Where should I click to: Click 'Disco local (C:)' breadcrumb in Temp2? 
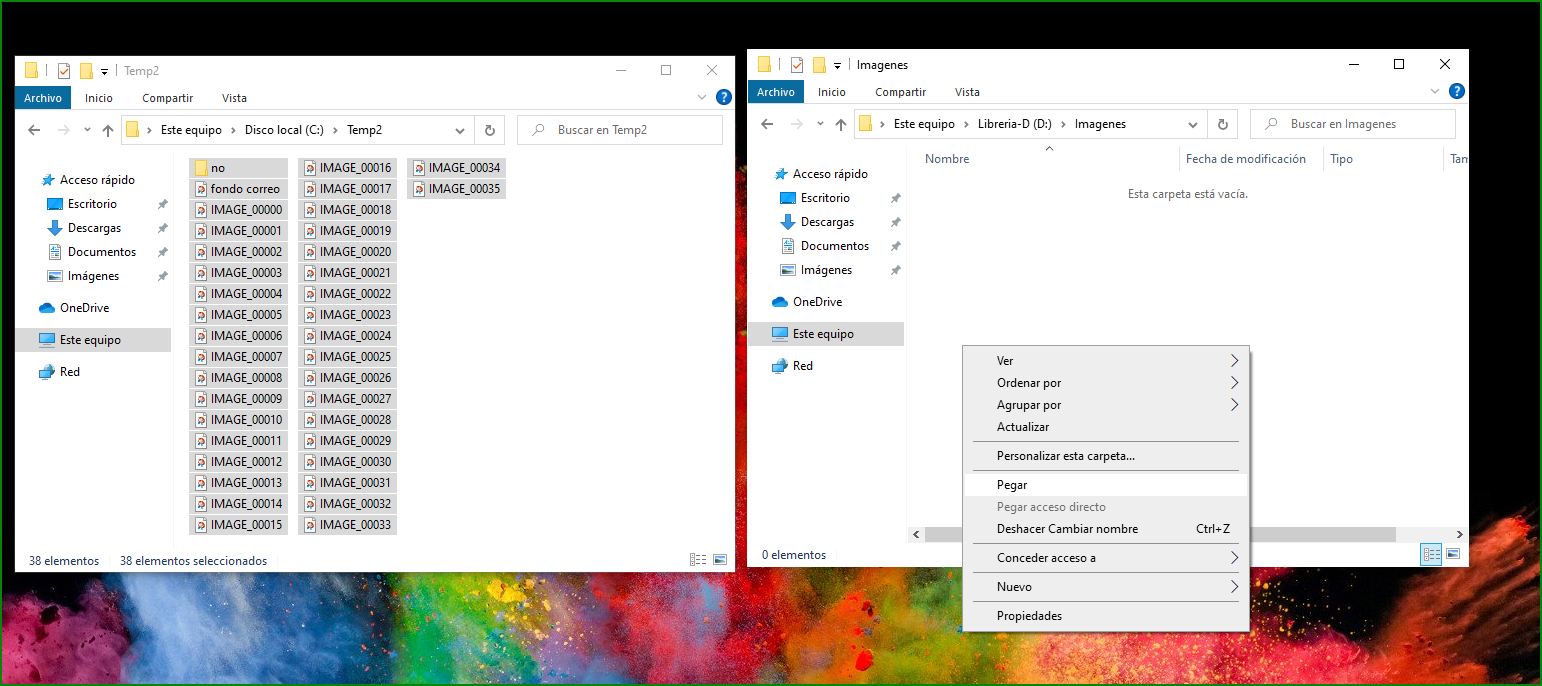[285, 130]
